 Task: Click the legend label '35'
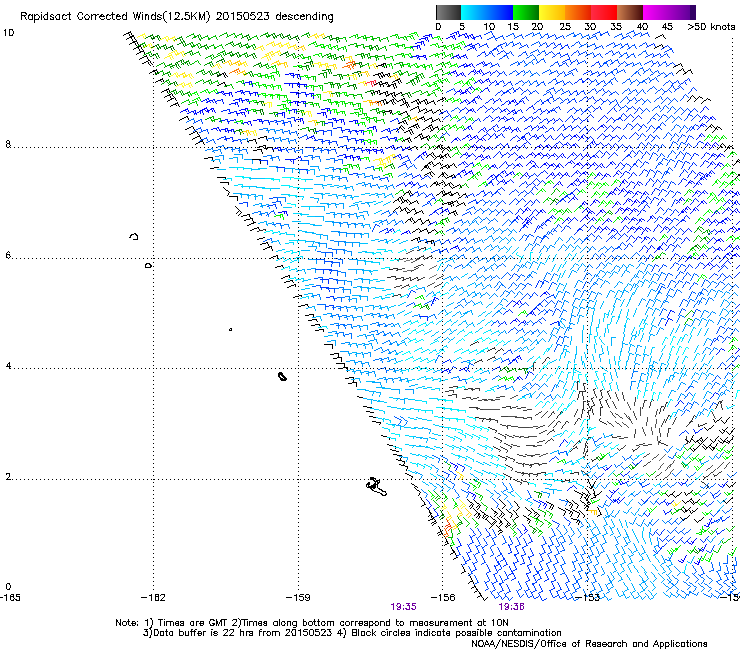coord(616,27)
